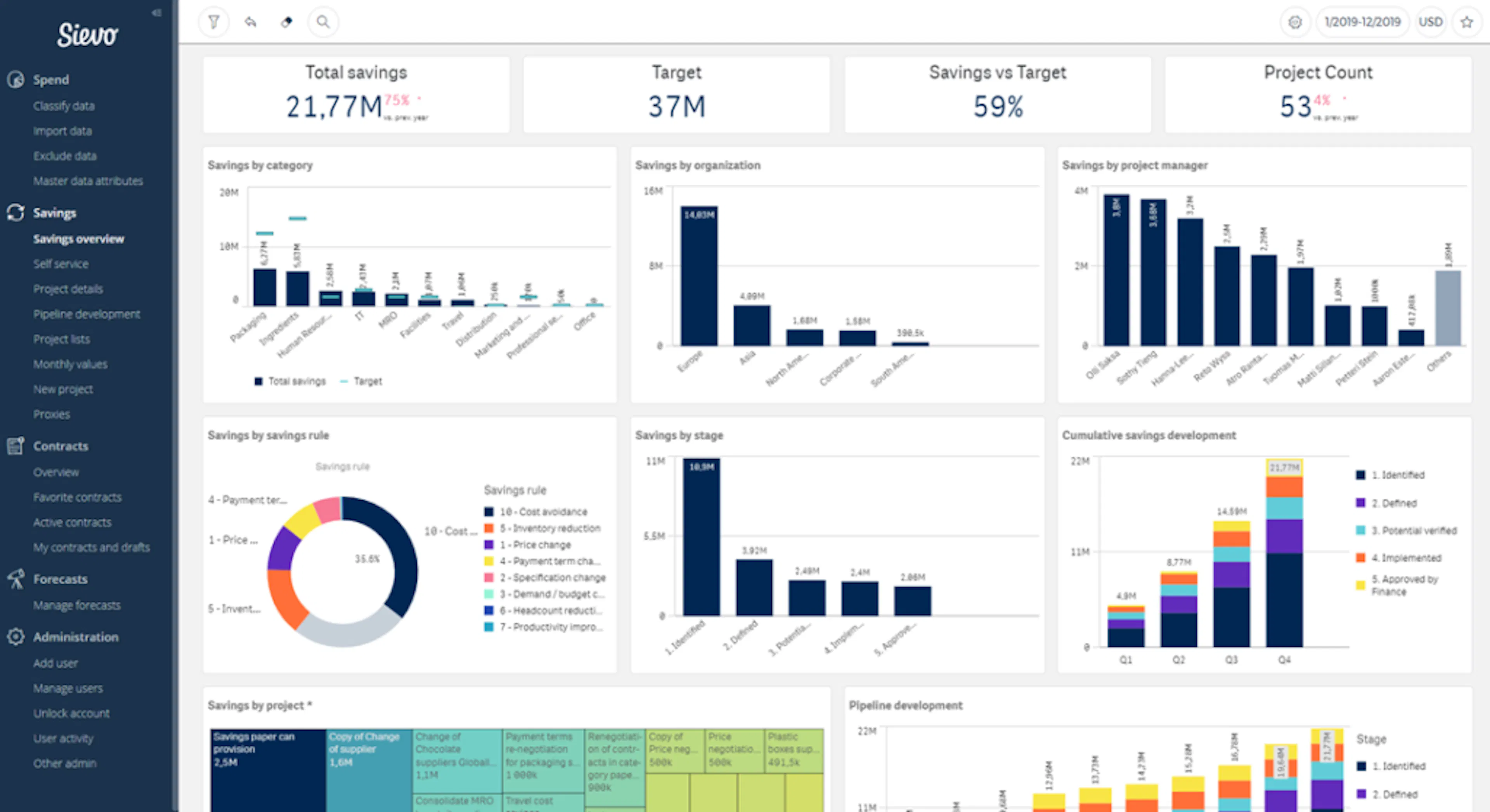Click the Administration gear icon in the sidebar
Screen dimensions: 1490x812
click(16, 636)
